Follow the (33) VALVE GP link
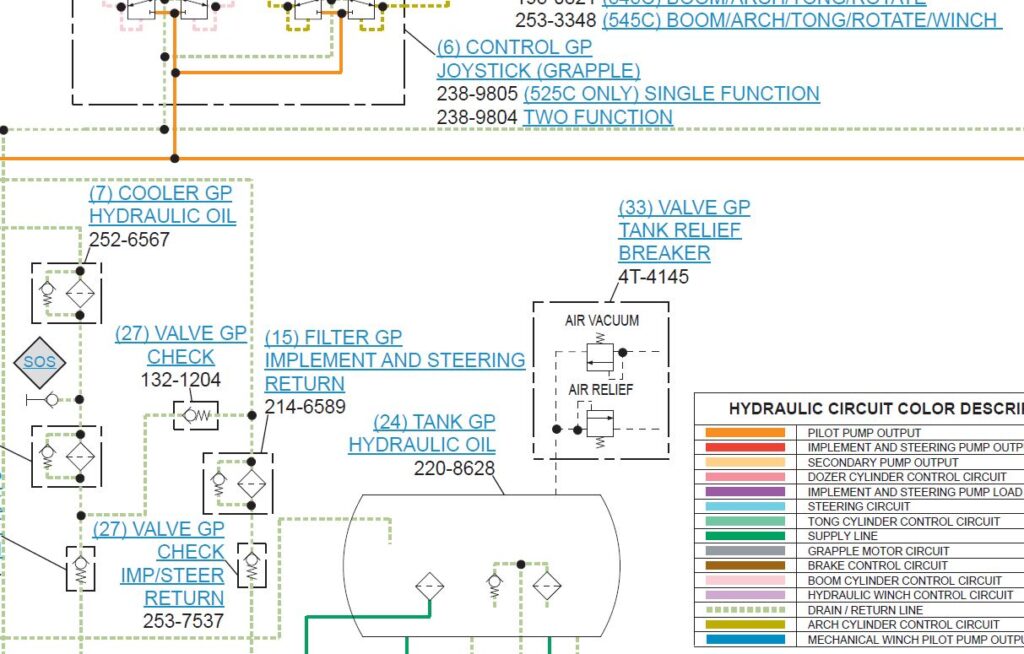The width and height of the screenshot is (1024, 654). (684, 207)
